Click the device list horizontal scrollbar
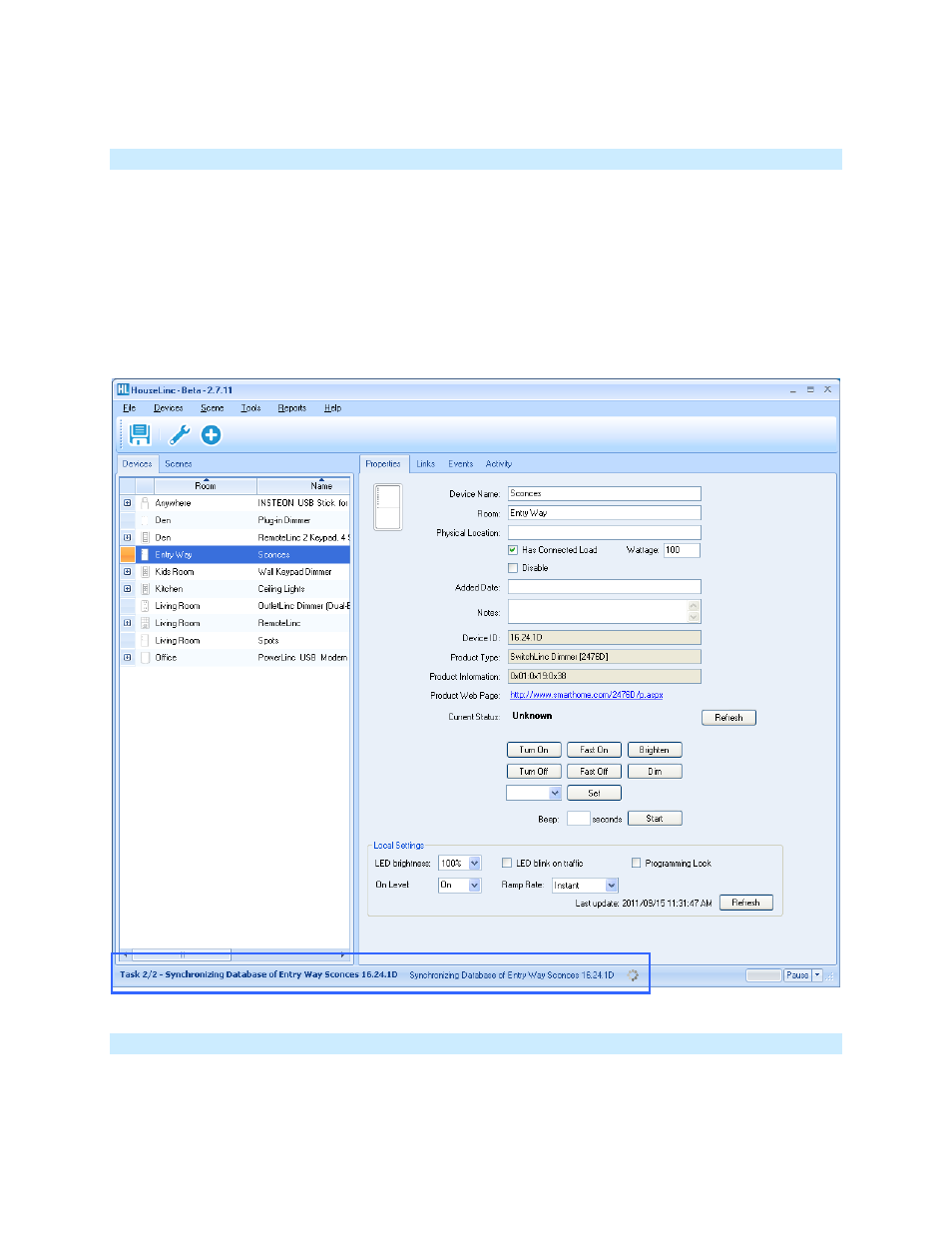Screen dimensions: 952x1233 (x=235, y=955)
